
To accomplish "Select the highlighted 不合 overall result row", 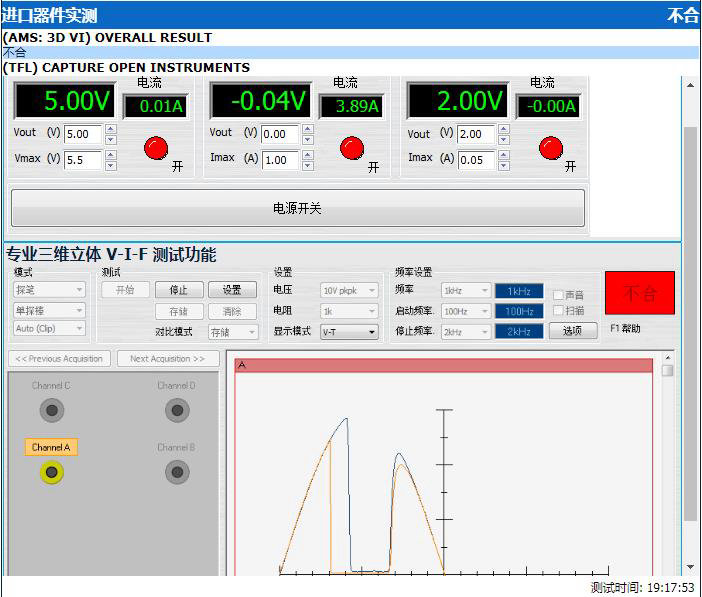I will (351, 52).
